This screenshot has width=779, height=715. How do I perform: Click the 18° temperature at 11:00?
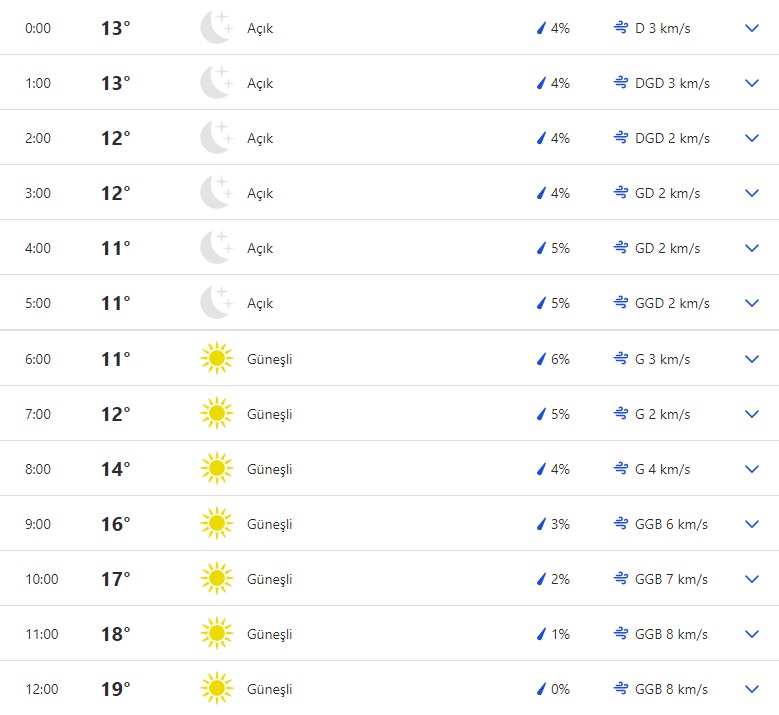[x=115, y=634]
